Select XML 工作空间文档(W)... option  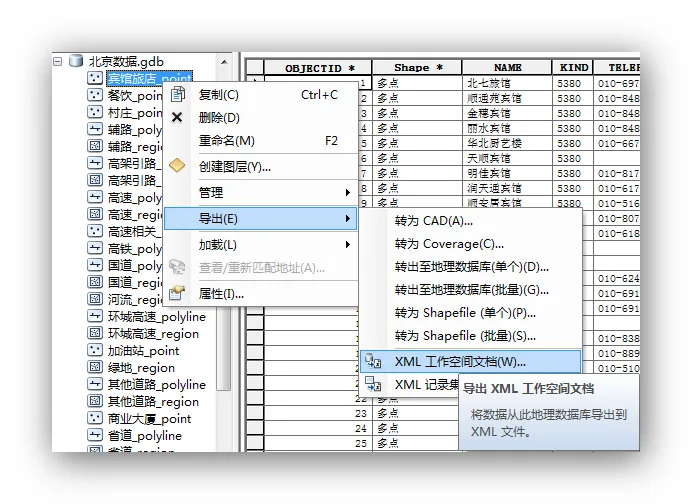470,361
